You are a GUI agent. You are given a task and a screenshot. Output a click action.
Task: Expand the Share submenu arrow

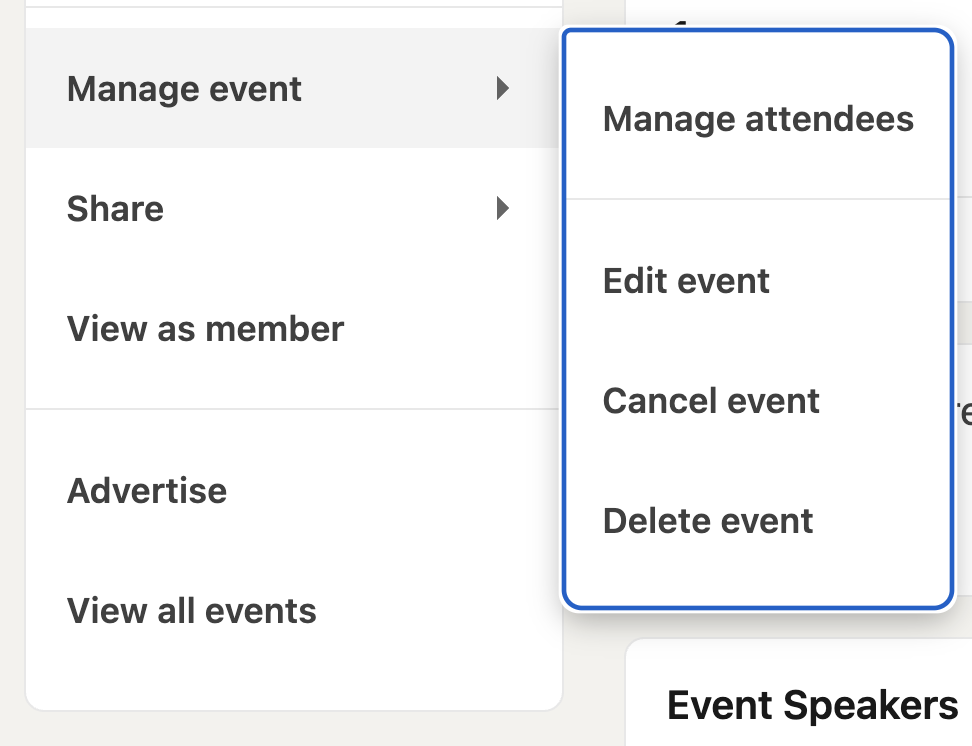click(x=503, y=209)
